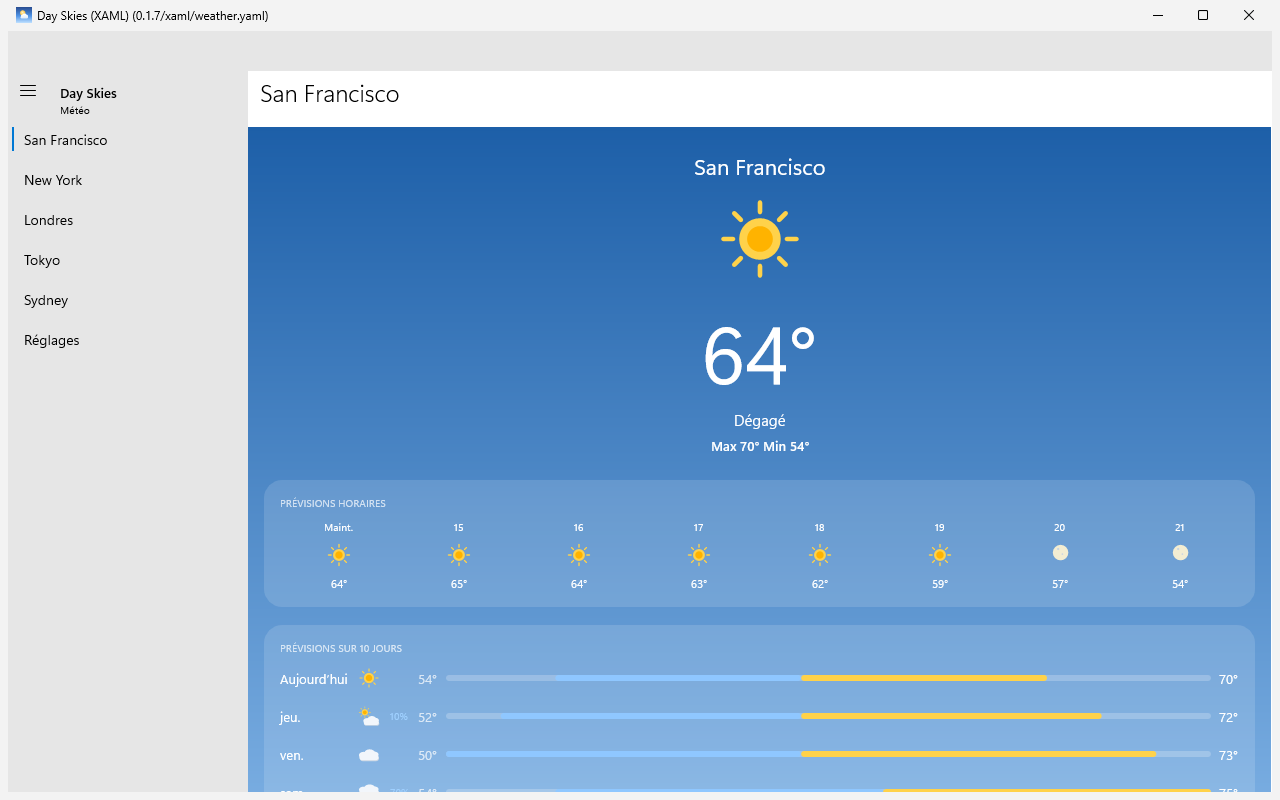Close the Day Skies window

coord(1249,15)
